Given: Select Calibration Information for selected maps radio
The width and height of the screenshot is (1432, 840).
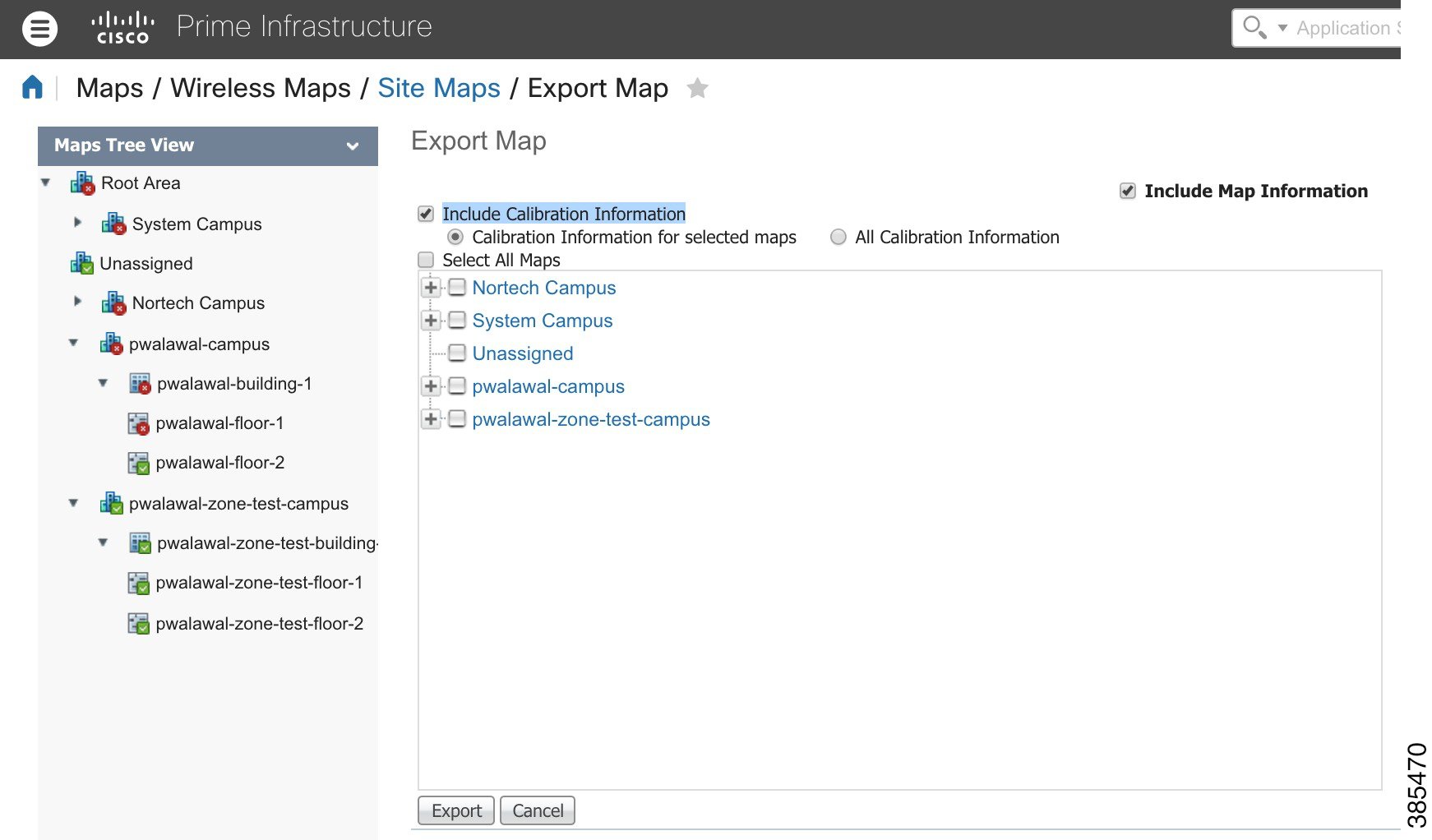Looking at the screenshot, I should [x=455, y=237].
